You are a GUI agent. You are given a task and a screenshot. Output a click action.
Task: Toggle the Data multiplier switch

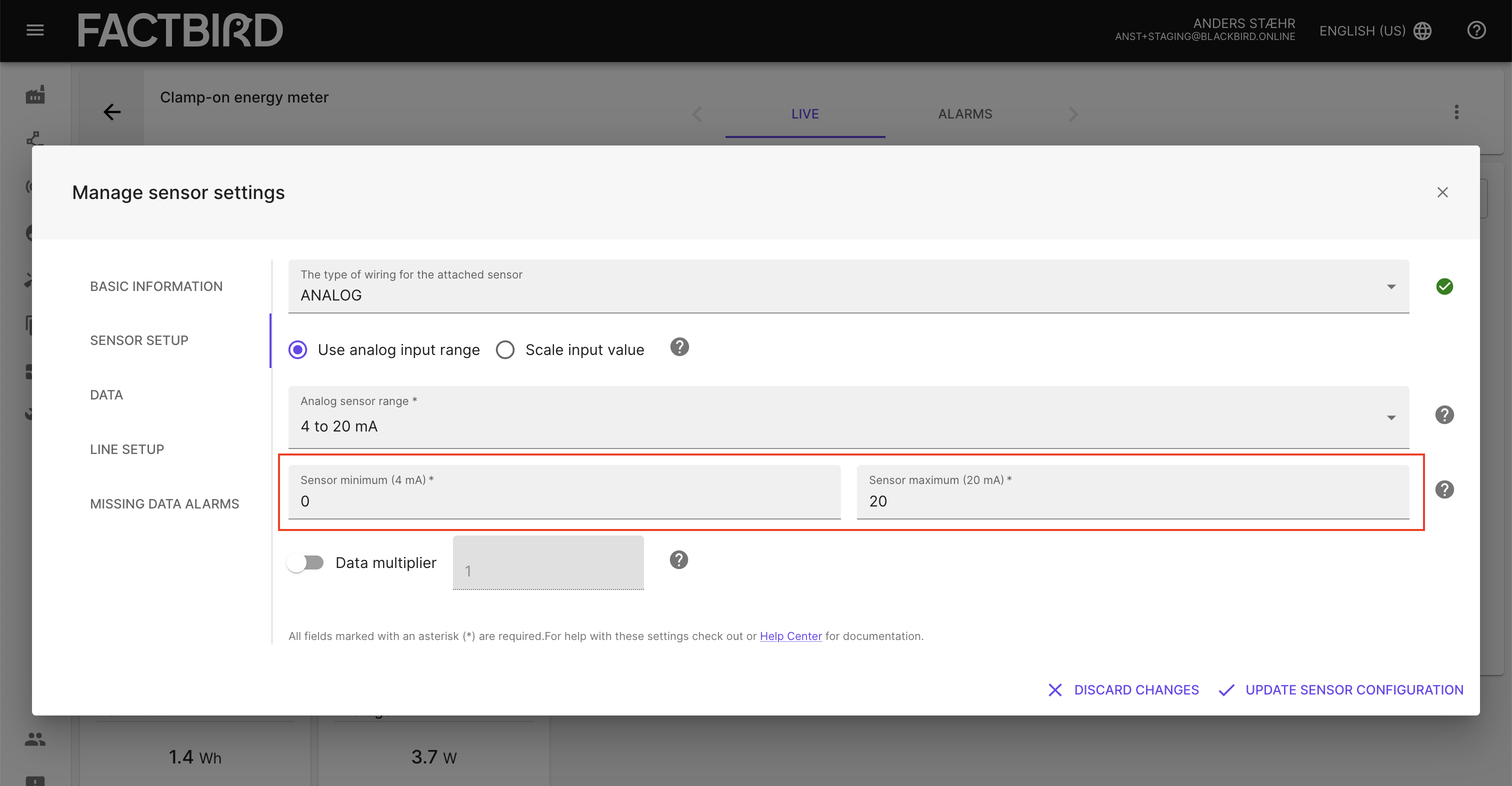pos(305,563)
